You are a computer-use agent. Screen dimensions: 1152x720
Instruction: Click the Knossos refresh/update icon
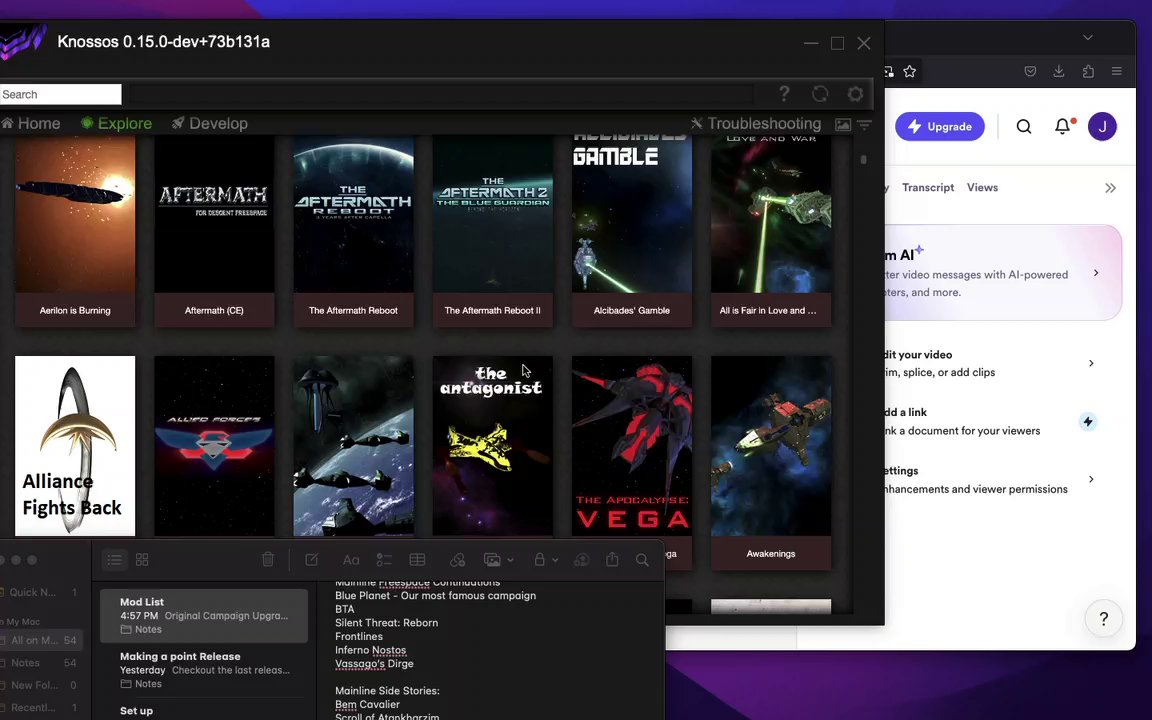point(820,94)
